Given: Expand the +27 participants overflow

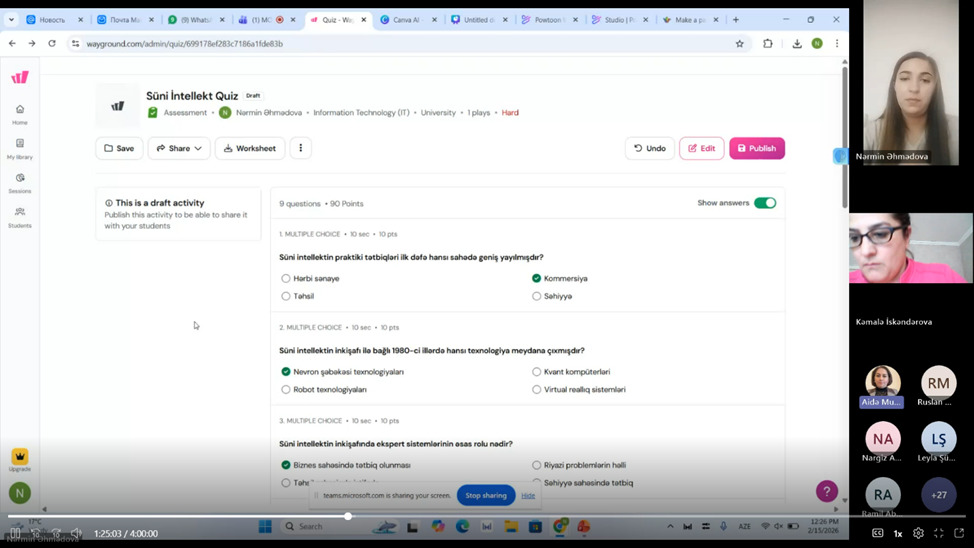Looking at the screenshot, I should [938, 495].
